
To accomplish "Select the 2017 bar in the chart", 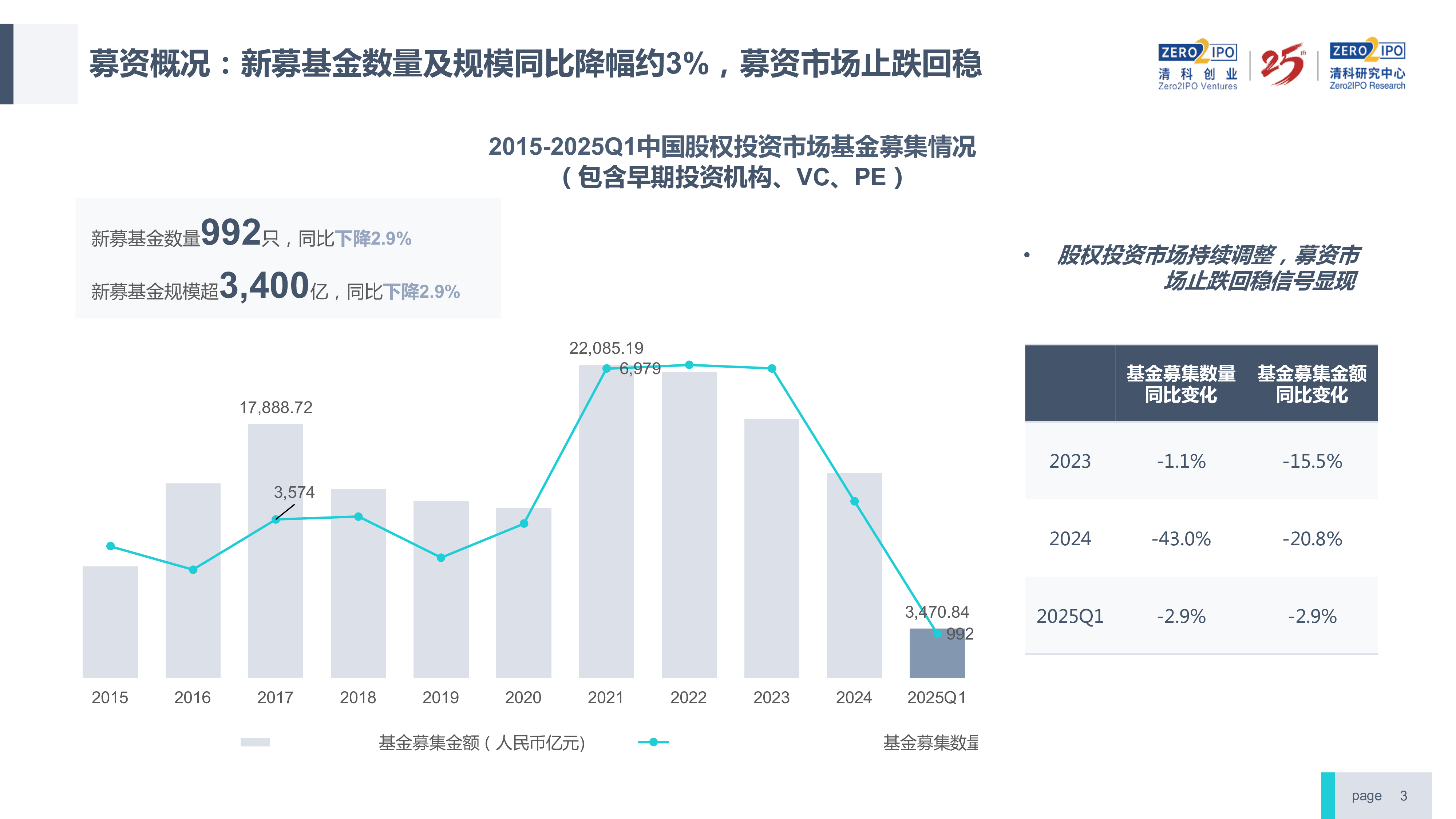I will [276, 550].
